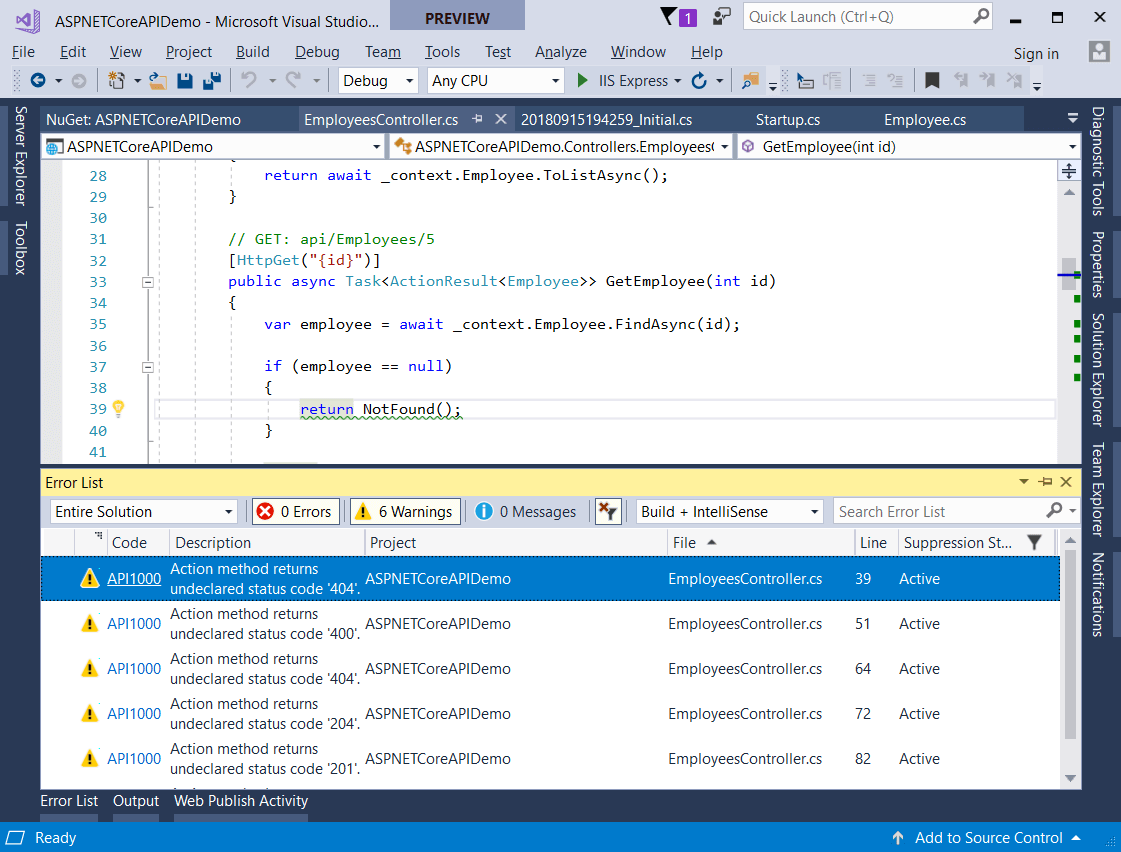
Task: Close the EmployeesController.cs tab
Action: 501,119
